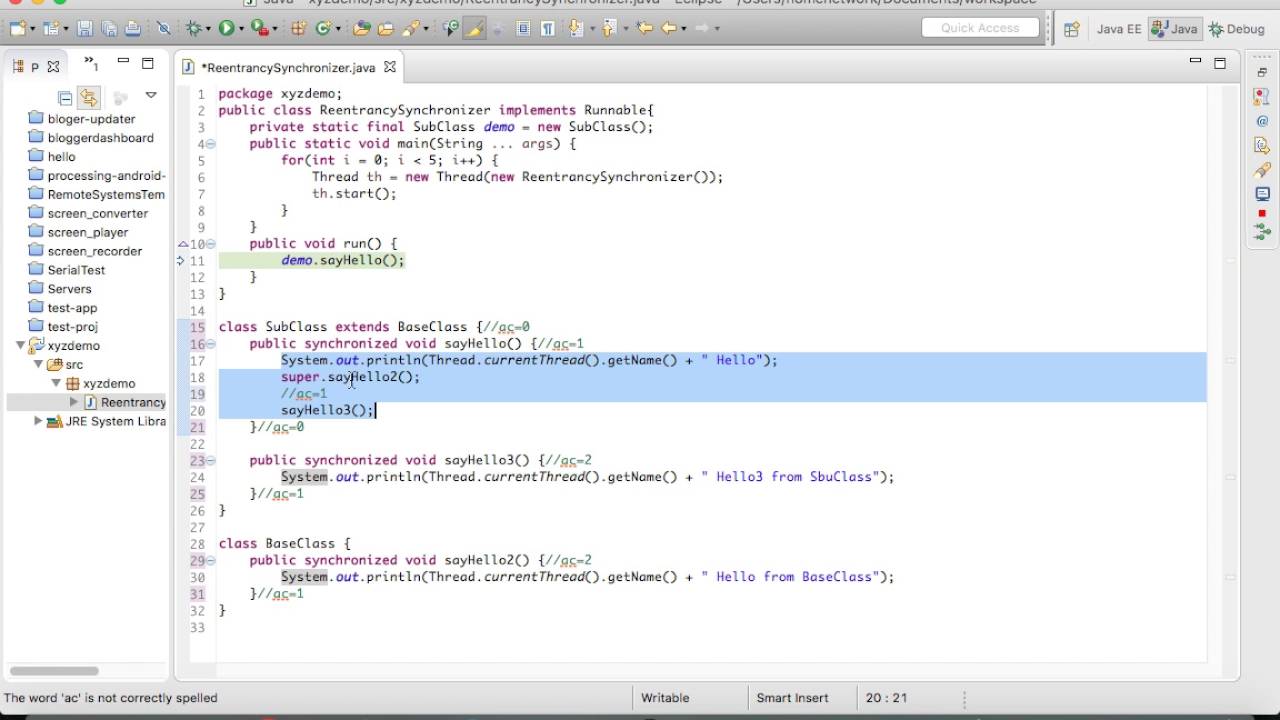Switch to the Java EE perspective

1118,29
